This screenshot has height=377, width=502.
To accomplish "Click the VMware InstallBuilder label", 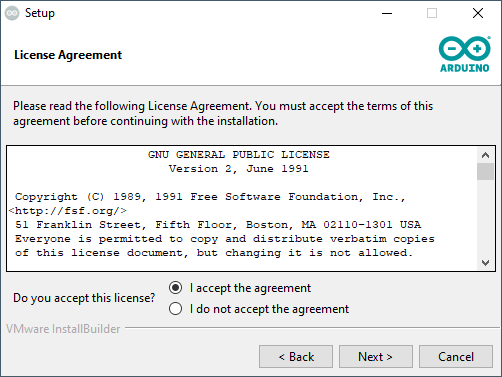I will 63,329.
